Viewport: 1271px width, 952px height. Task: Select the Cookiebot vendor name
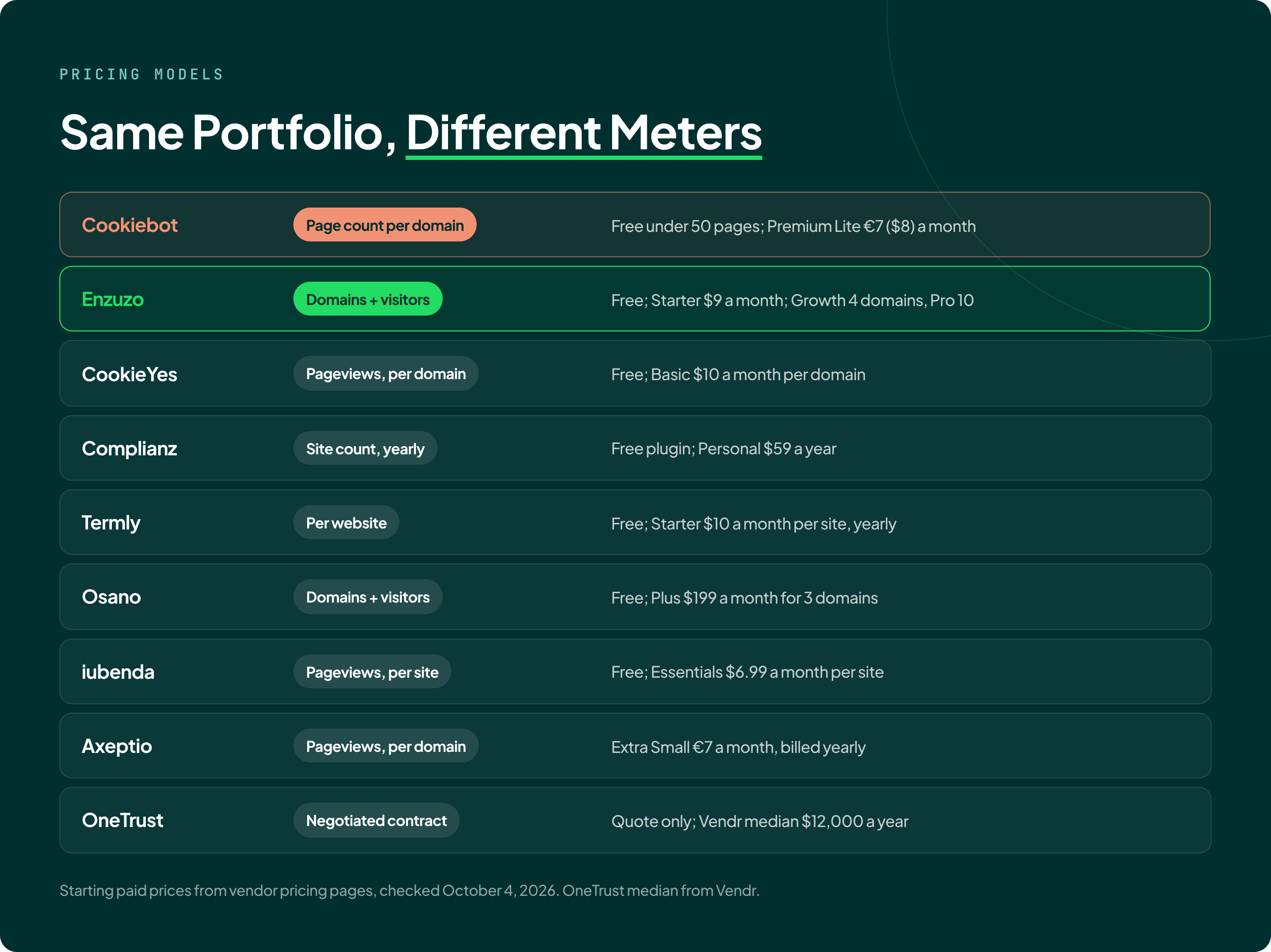pyautogui.click(x=130, y=224)
